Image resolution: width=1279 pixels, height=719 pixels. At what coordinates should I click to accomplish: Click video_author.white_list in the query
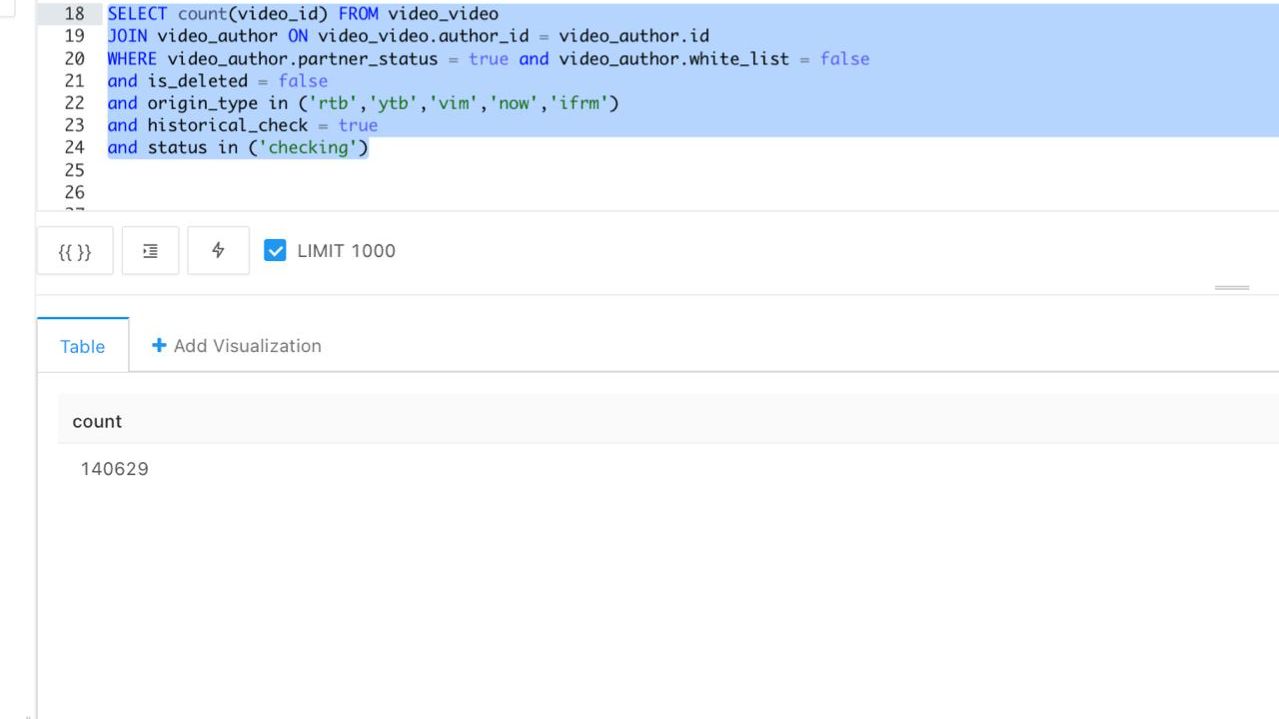(x=674, y=59)
